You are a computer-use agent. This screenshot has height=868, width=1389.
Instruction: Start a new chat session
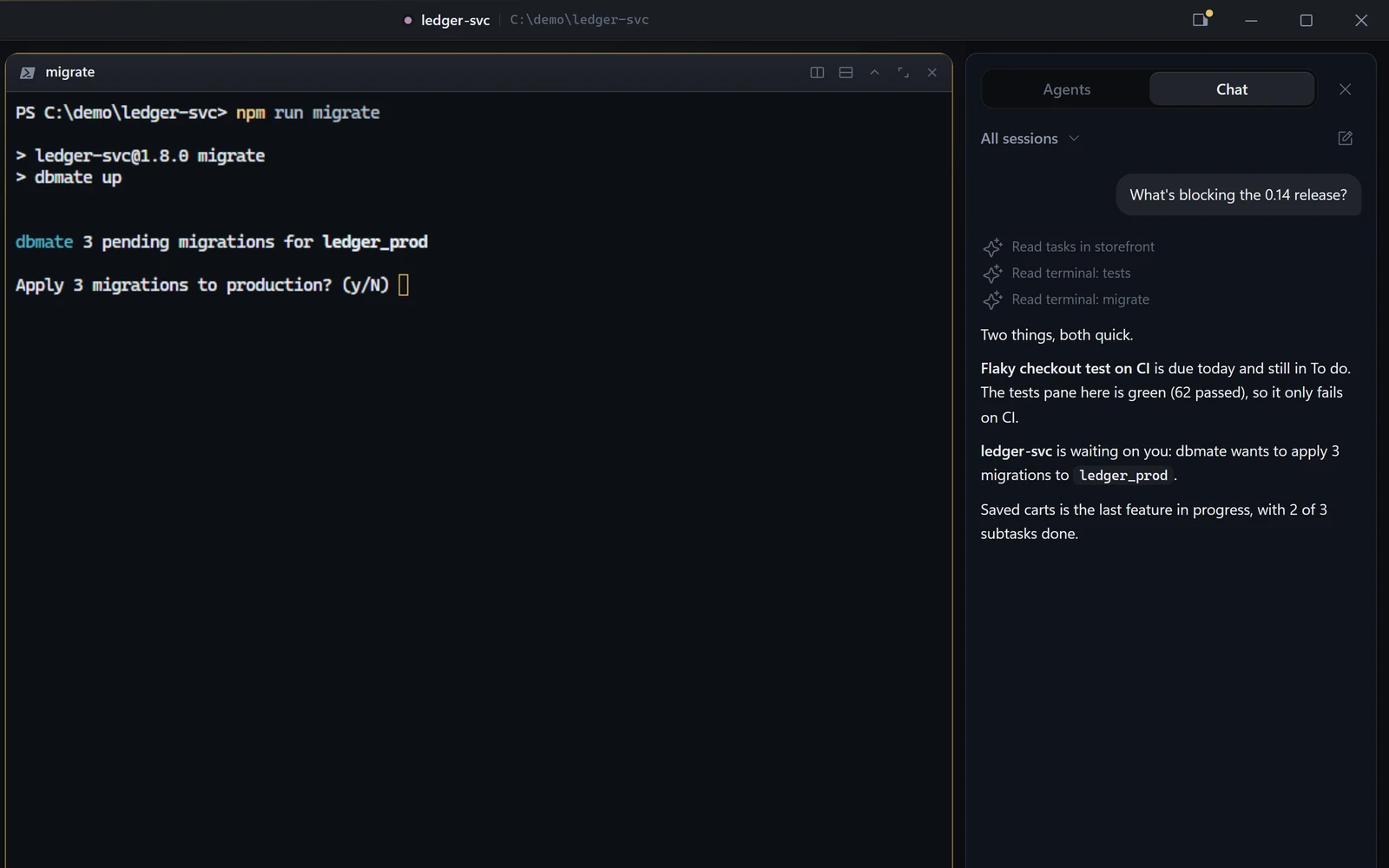(x=1345, y=138)
